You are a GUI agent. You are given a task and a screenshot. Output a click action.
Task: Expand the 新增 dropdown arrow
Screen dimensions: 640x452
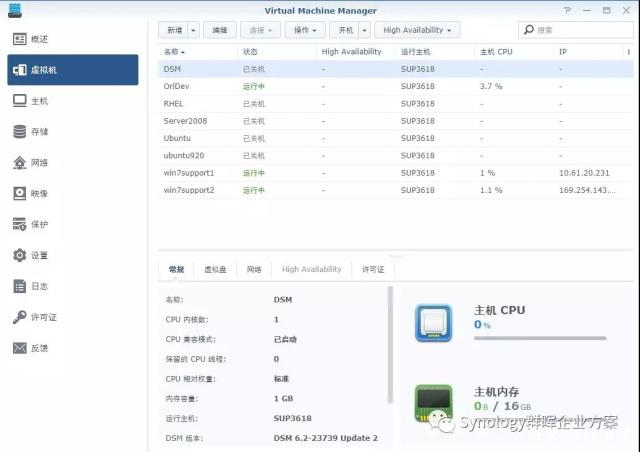coord(194,30)
